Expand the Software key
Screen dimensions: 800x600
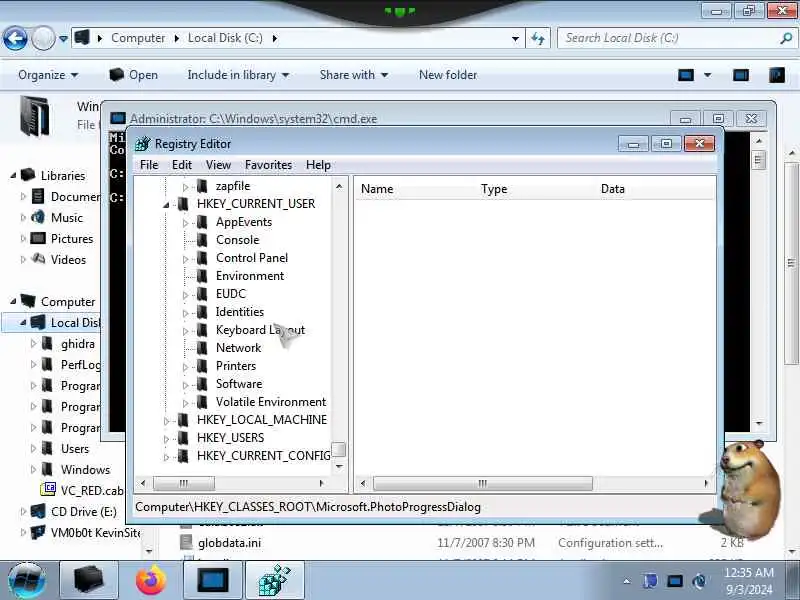(186, 385)
